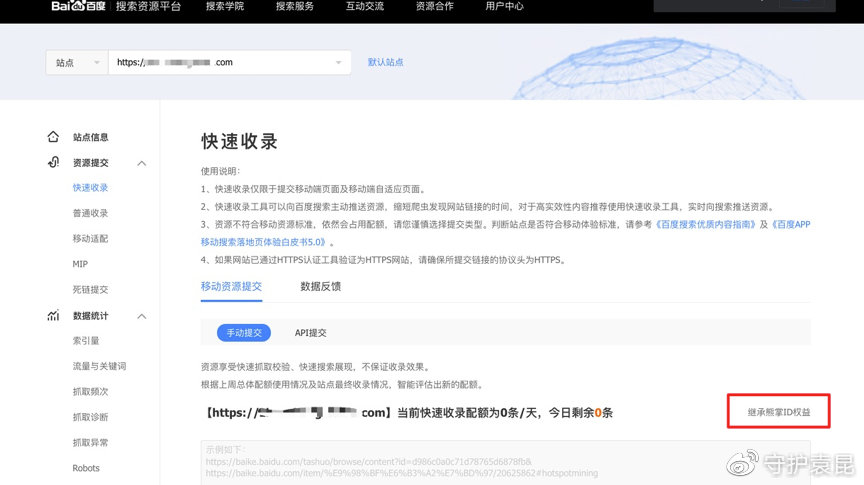Open the site URL dropdown arrow
The image size is (864, 485).
click(x=338, y=62)
